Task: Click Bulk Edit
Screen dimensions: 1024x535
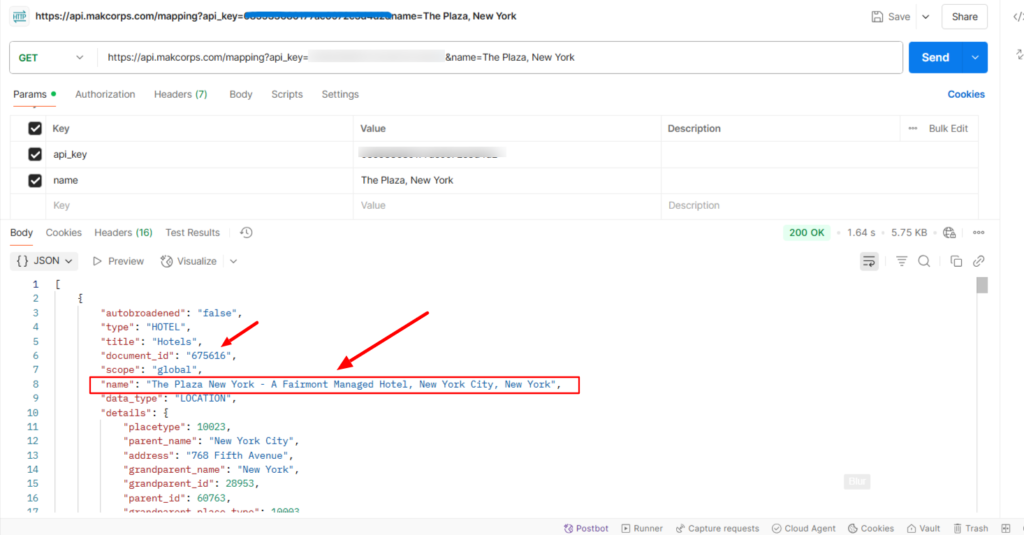Action: click(948, 129)
